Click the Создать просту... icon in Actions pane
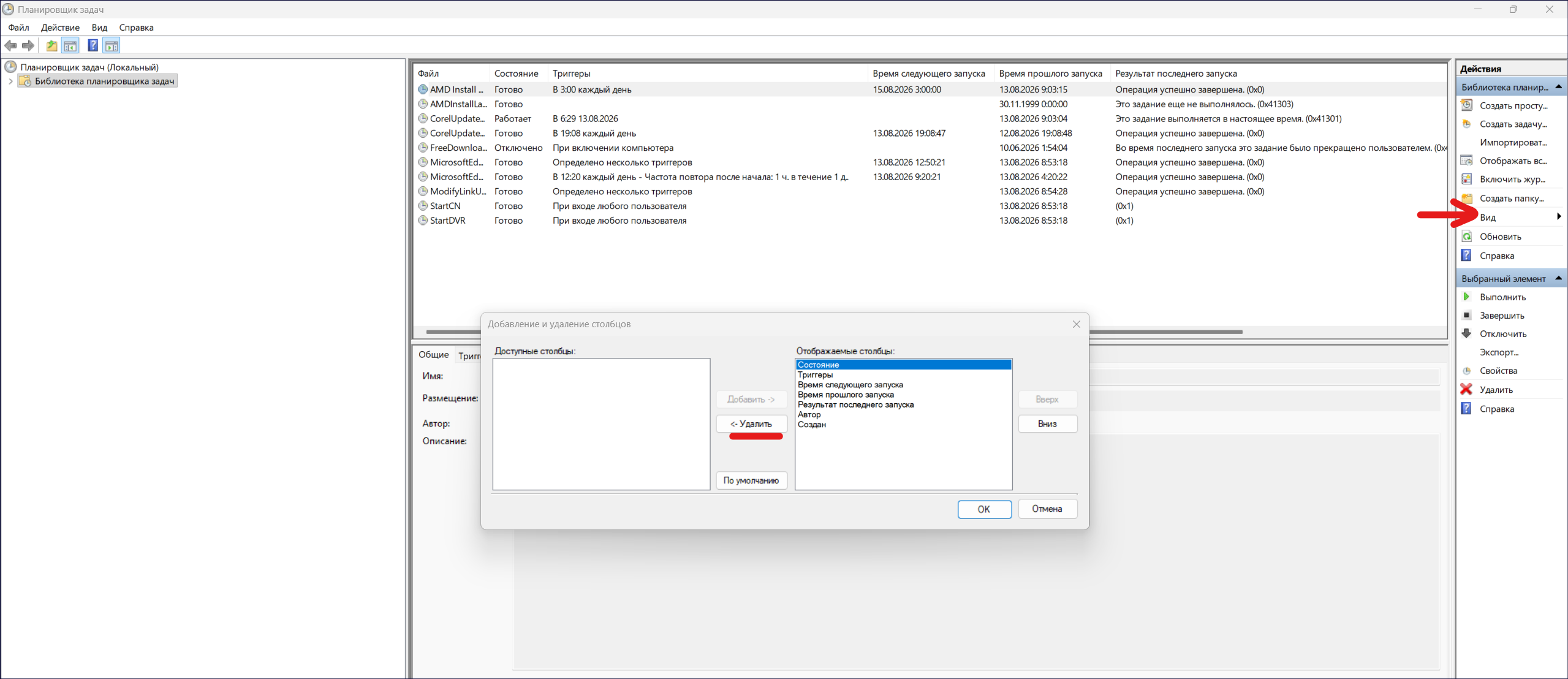 click(x=1467, y=105)
